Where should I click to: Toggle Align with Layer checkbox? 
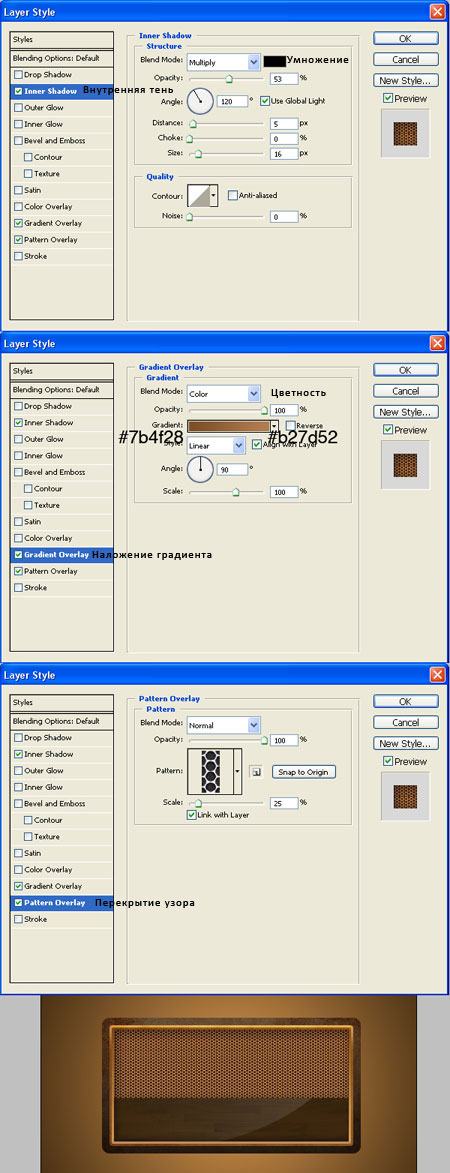pyautogui.click(x=257, y=444)
